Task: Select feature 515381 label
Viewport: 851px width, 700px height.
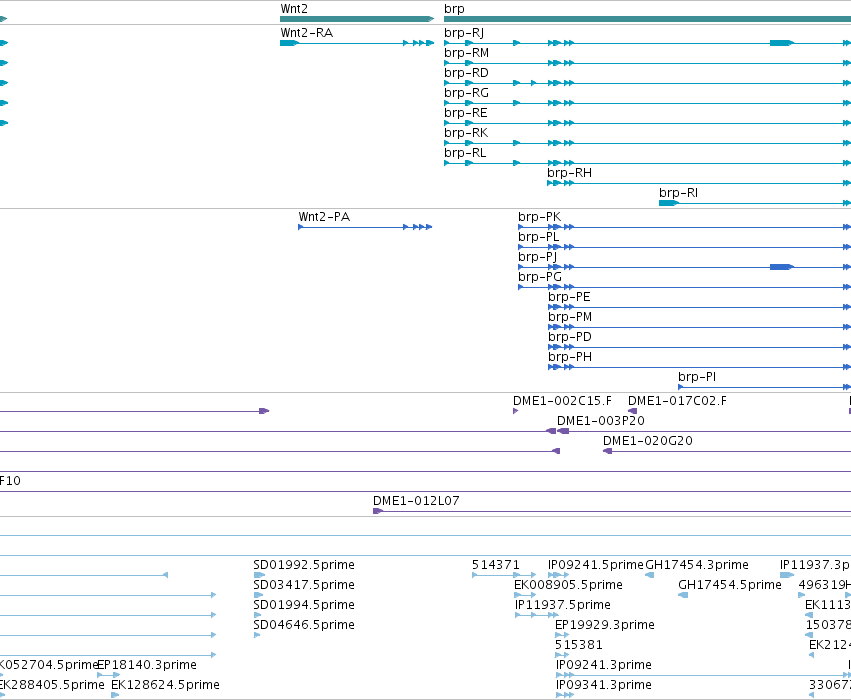Action: [579, 645]
